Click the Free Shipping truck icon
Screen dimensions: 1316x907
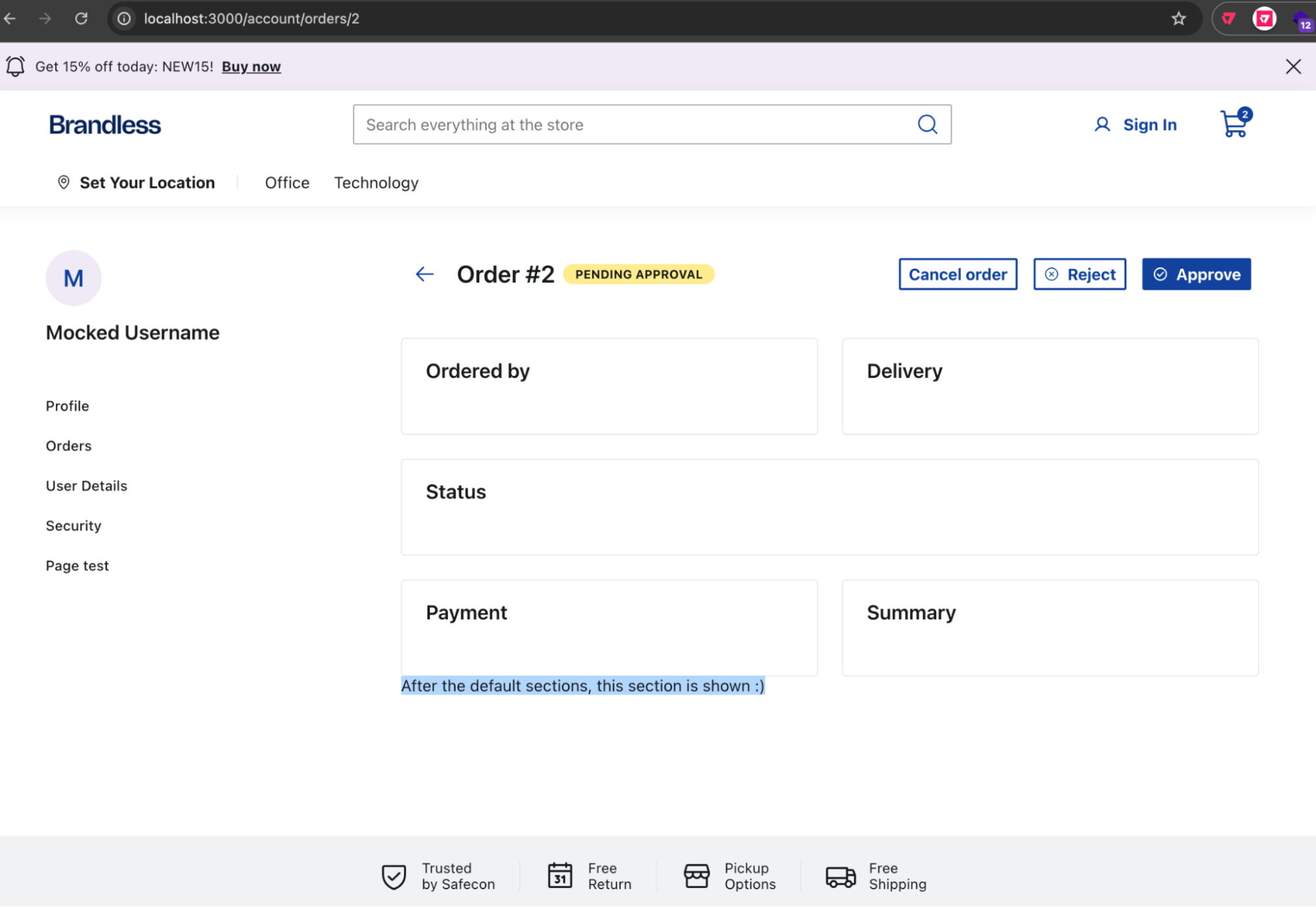(x=841, y=877)
